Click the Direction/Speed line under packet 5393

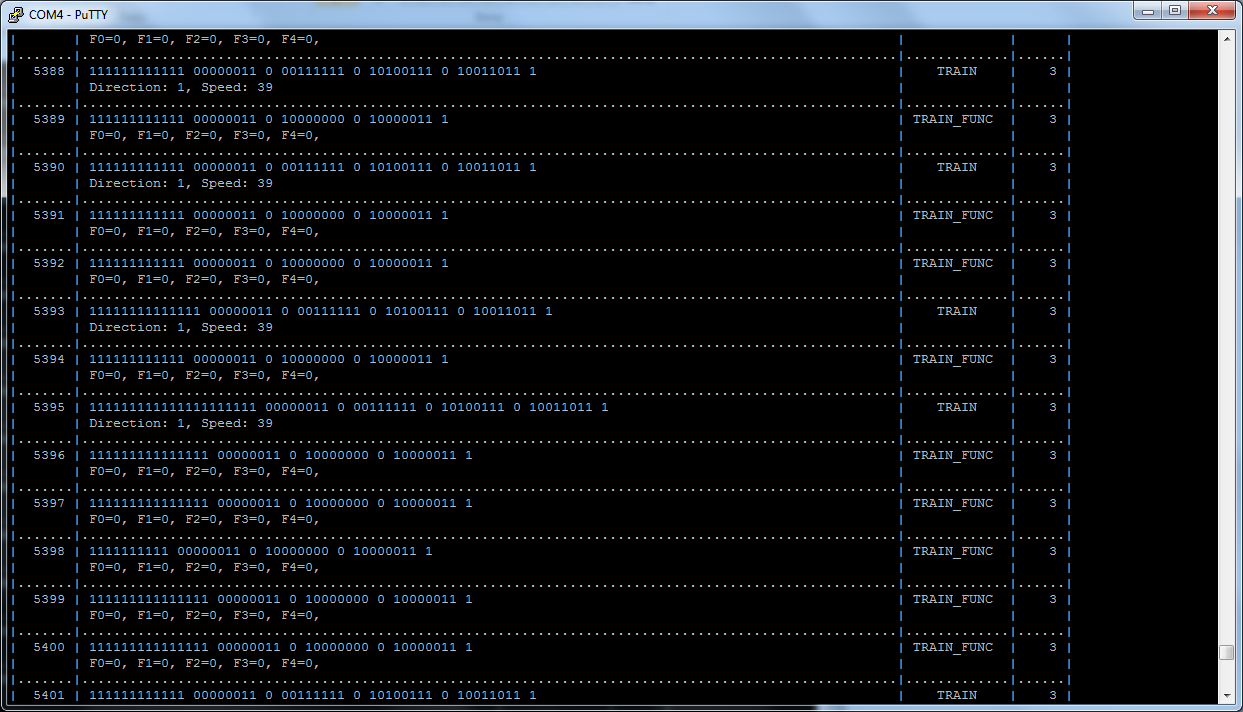[x=181, y=328]
